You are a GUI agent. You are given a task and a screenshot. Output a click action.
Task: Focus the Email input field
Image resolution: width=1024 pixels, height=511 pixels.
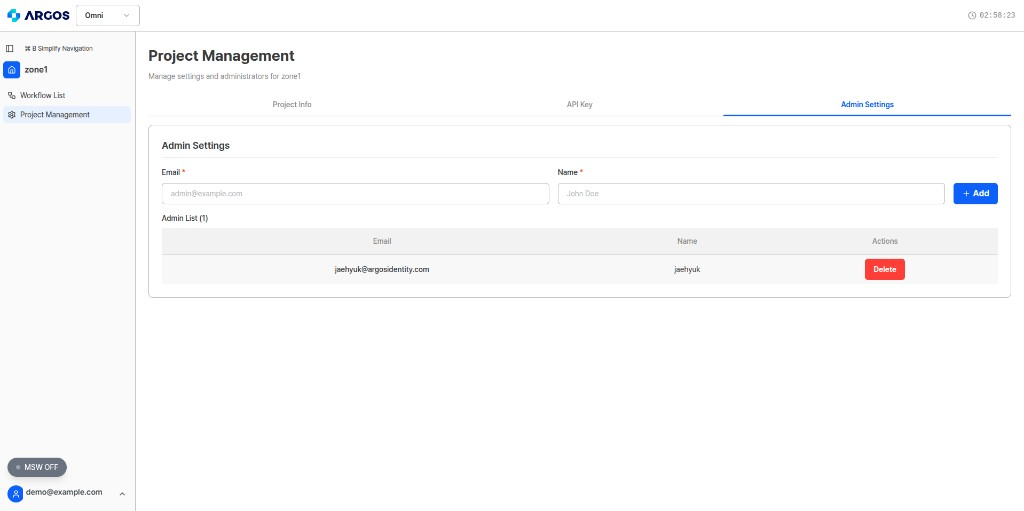point(355,193)
